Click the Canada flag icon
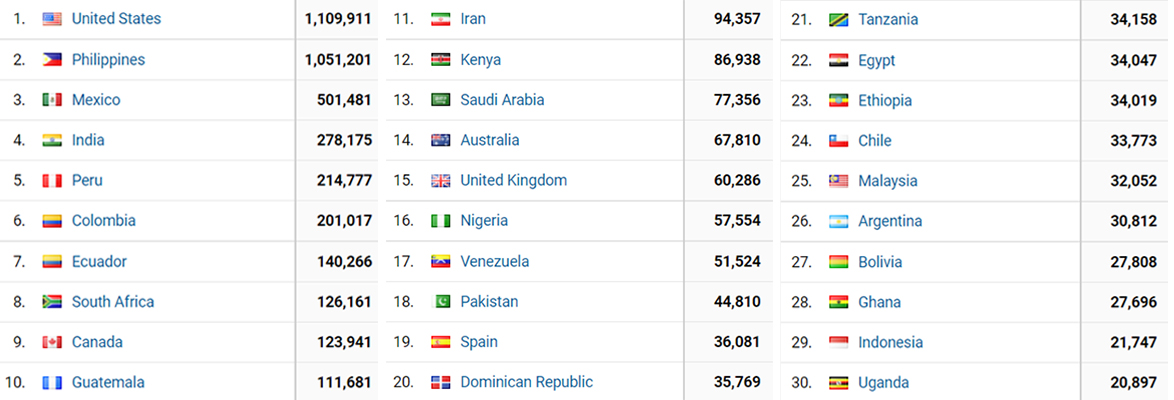Image resolution: width=1174 pixels, height=400 pixels. pyautogui.click(x=53, y=342)
